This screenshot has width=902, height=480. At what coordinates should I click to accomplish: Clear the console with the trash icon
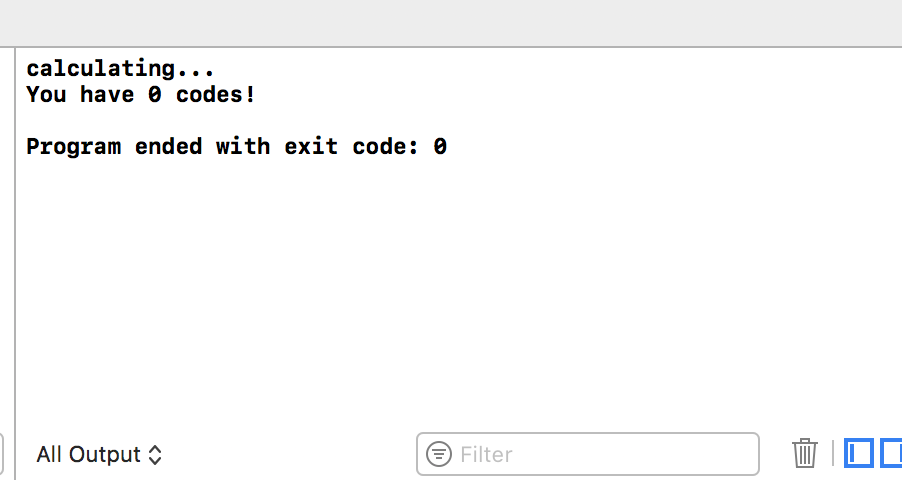point(804,453)
